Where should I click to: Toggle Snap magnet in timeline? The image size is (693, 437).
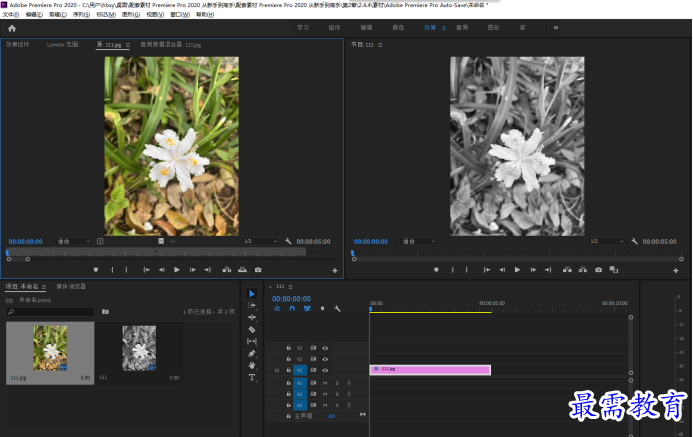[292, 308]
